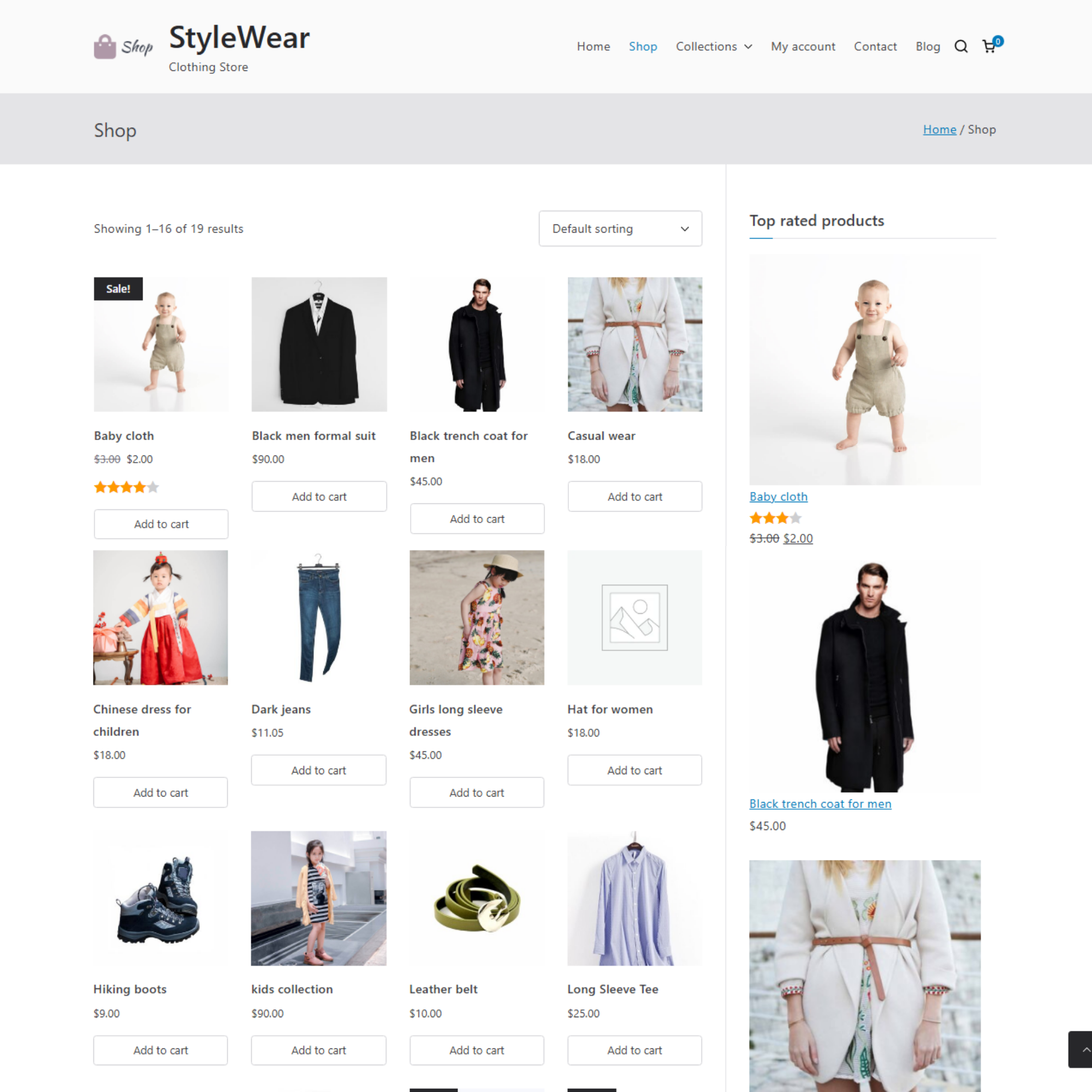Add Black men formal suit to cart
The height and width of the screenshot is (1092, 1092).
click(319, 497)
